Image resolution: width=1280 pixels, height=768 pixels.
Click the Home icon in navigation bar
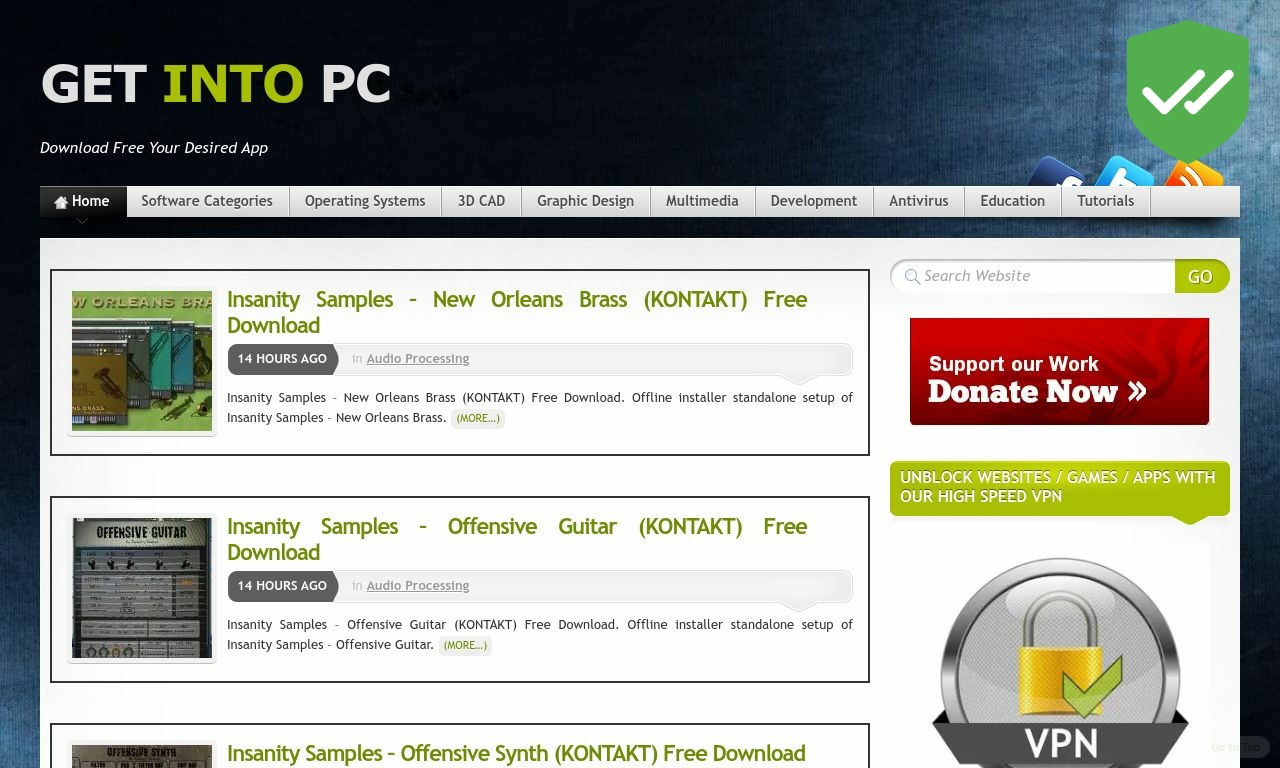point(61,202)
